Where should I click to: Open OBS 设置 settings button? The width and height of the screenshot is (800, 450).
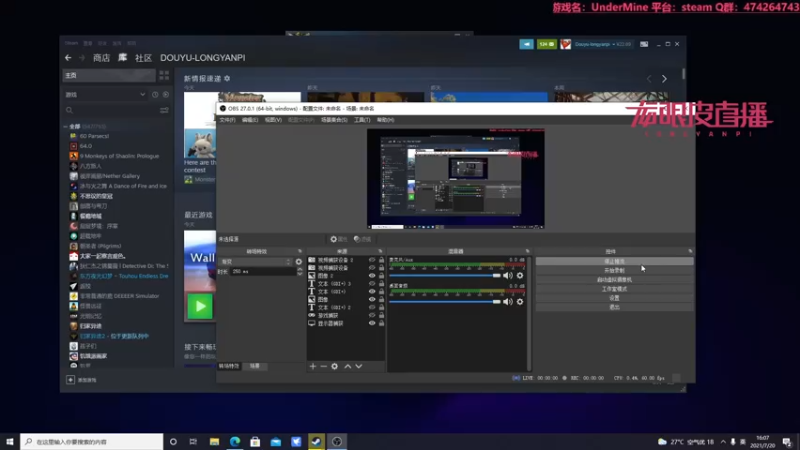[x=614, y=298]
